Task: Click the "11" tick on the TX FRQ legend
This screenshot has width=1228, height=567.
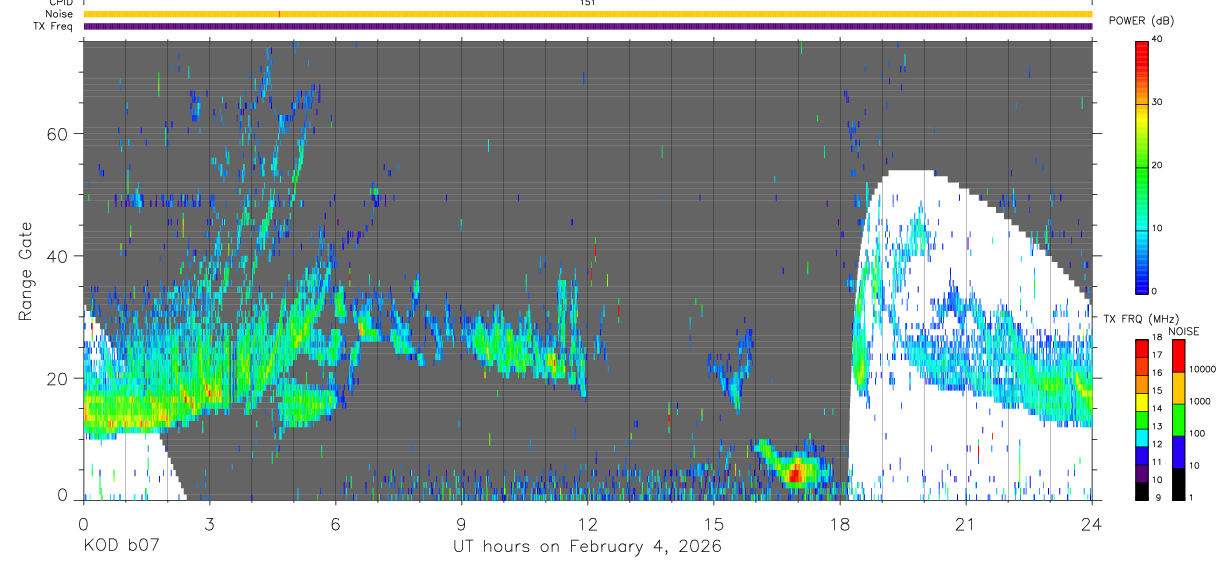Action: pos(1158,462)
